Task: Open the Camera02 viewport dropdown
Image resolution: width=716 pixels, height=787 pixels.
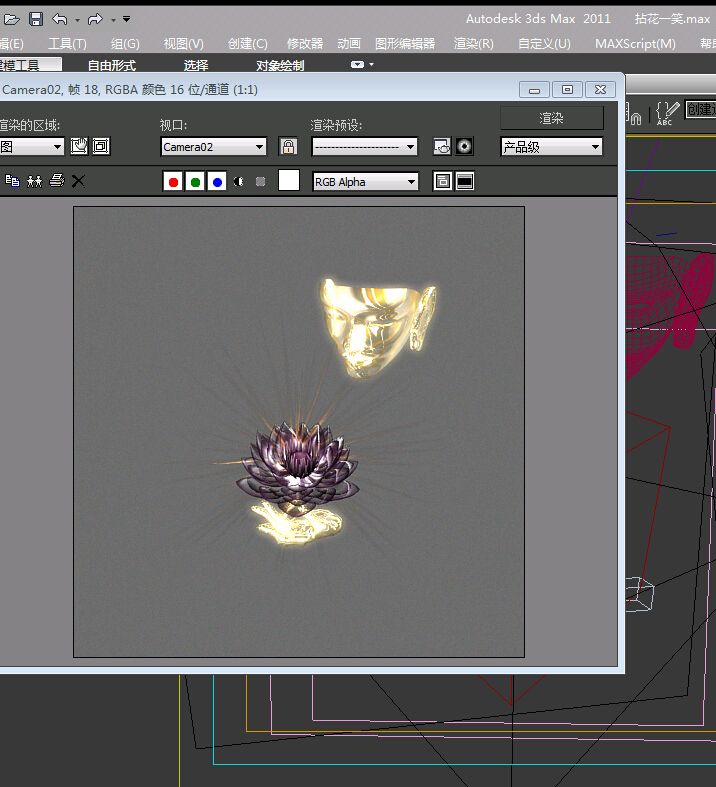Action: tap(213, 147)
